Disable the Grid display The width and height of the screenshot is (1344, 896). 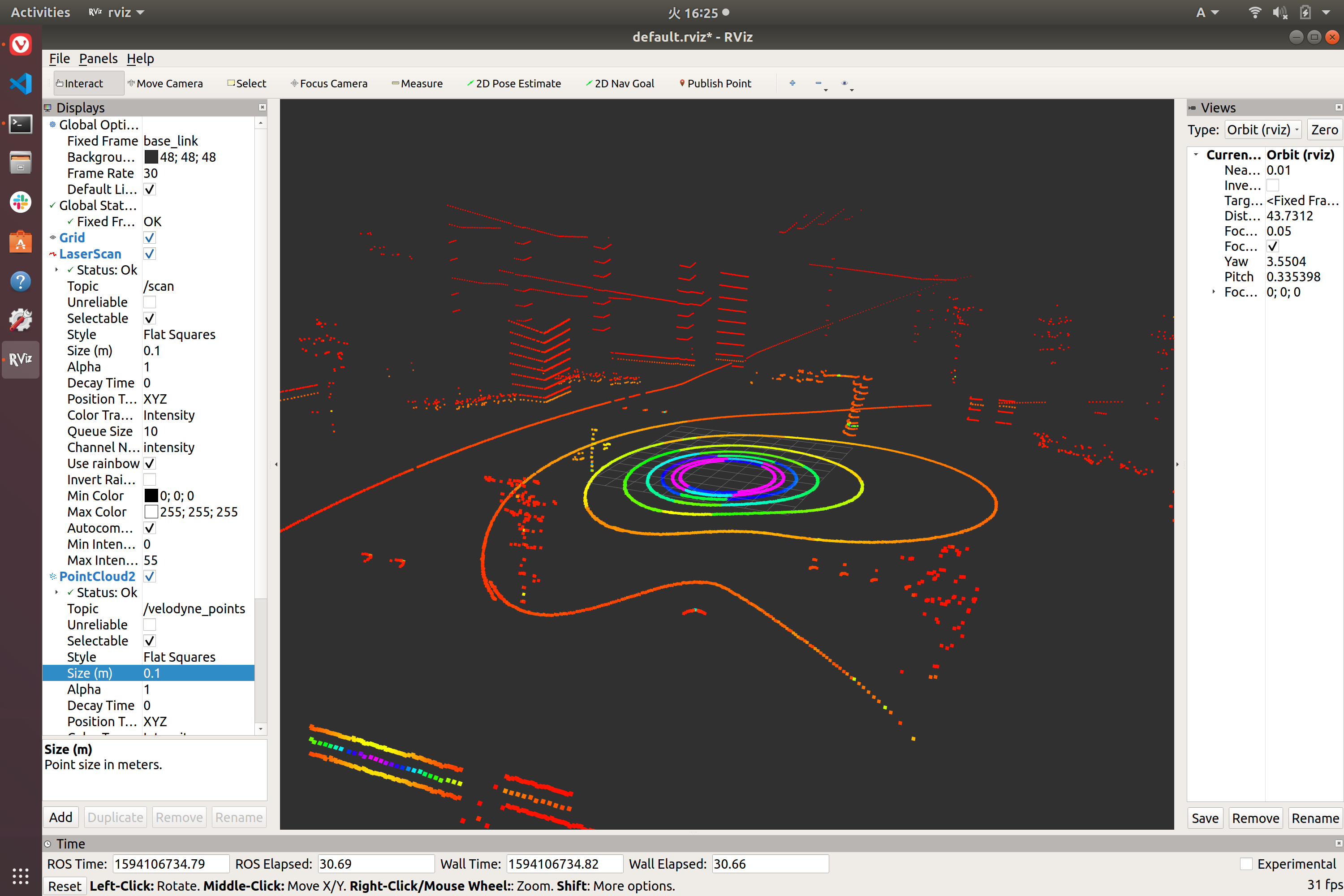149,237
